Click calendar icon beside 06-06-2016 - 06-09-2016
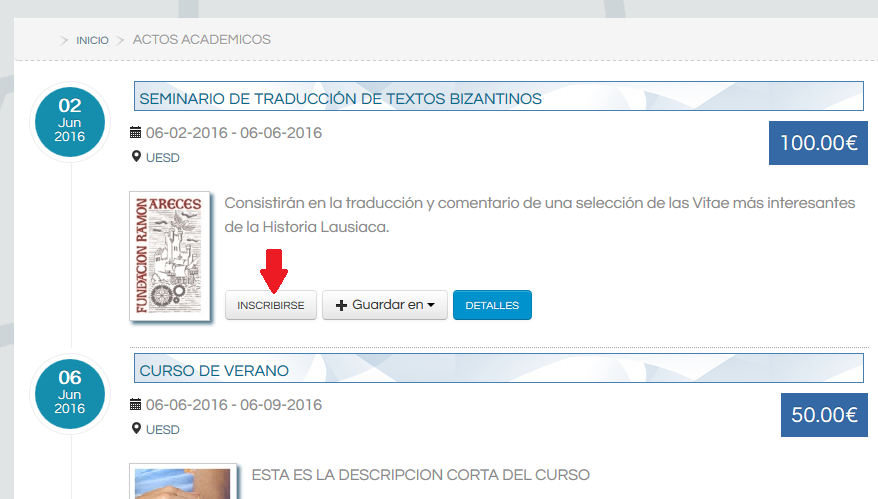This screenshot has width=878, height=499. coord(136,404)
